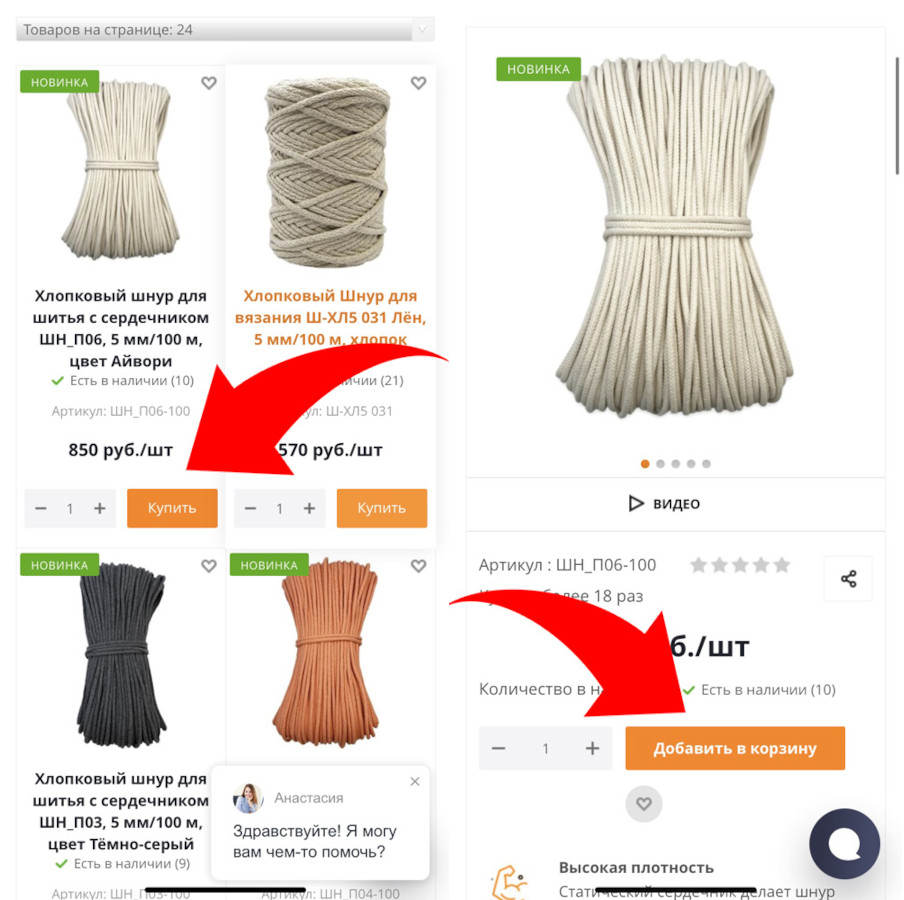Screen dimensions: 904x900
Task: Favorite the Лён knitting cord with heart icon
Action: [419, 83]
